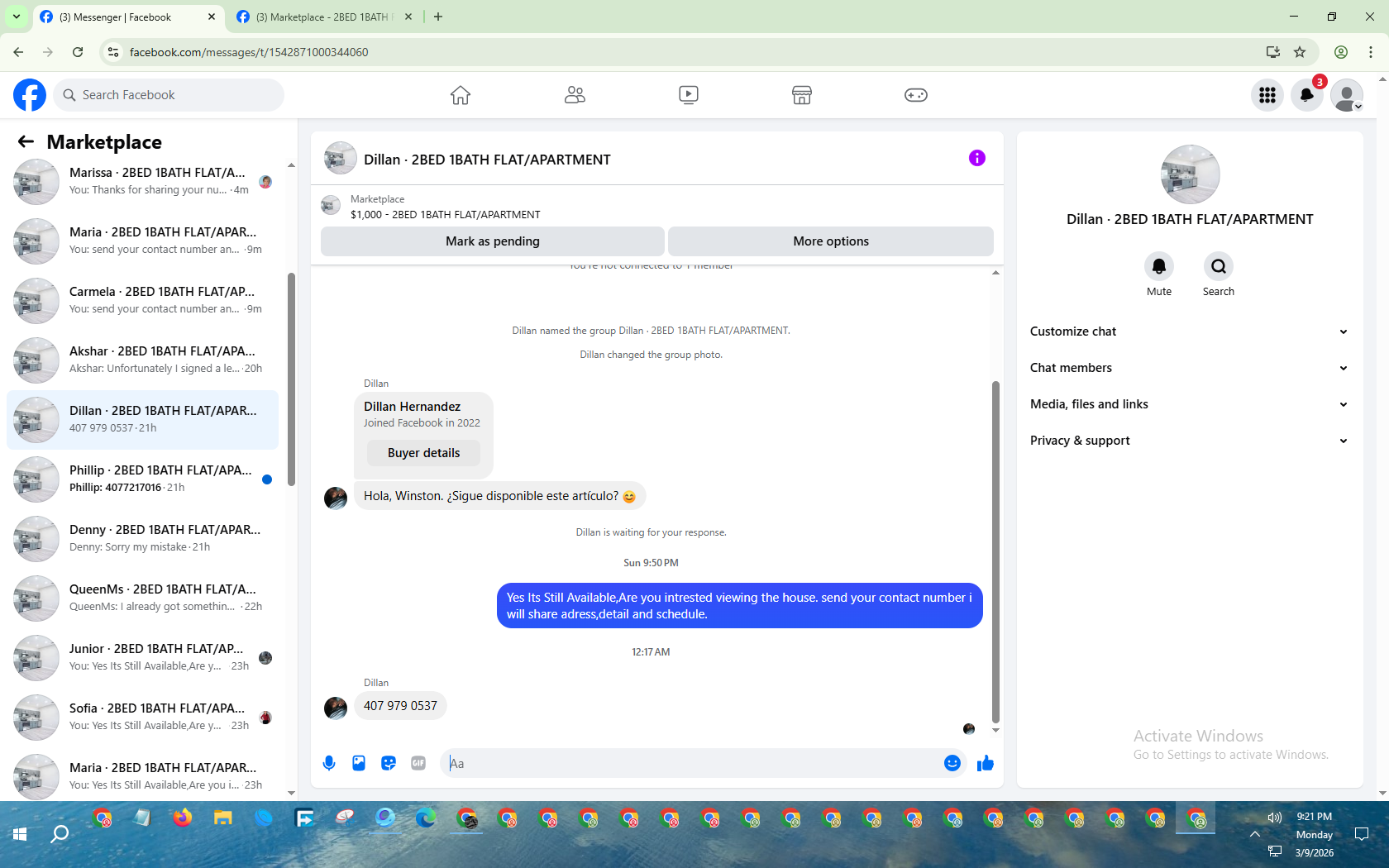The image size is (1389, 868).
Task: Click the Facebook logo
Action: [30, 95]
